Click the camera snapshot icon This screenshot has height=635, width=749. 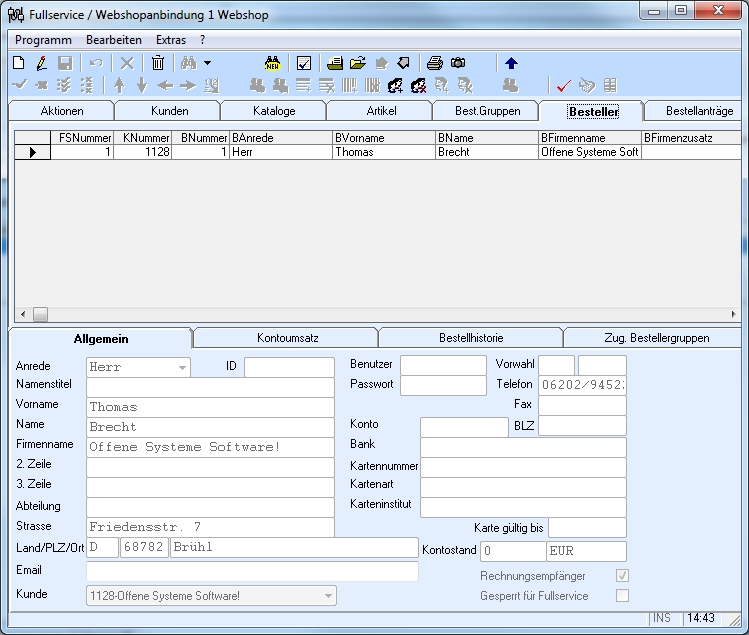pyautogui.click(x=458, y=63)
